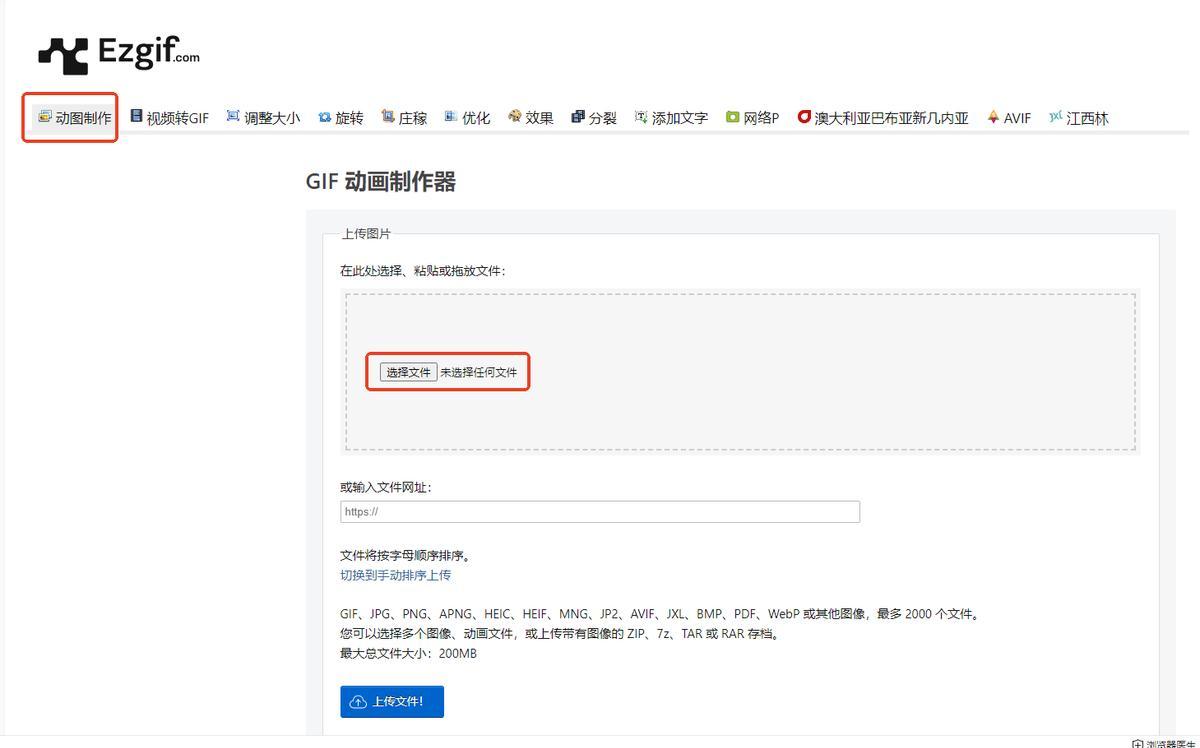Focus the https:// file URL field

(x=599, y=512)
